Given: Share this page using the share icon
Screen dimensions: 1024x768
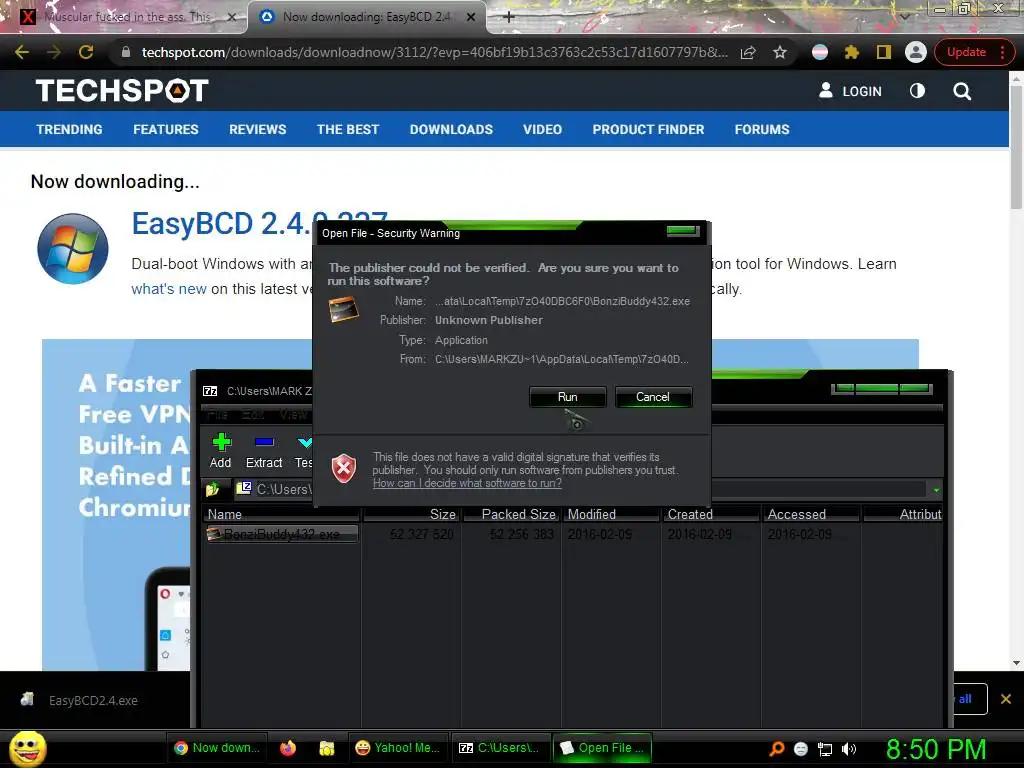Looking at the screenshot, I should (x=748, y=52).
